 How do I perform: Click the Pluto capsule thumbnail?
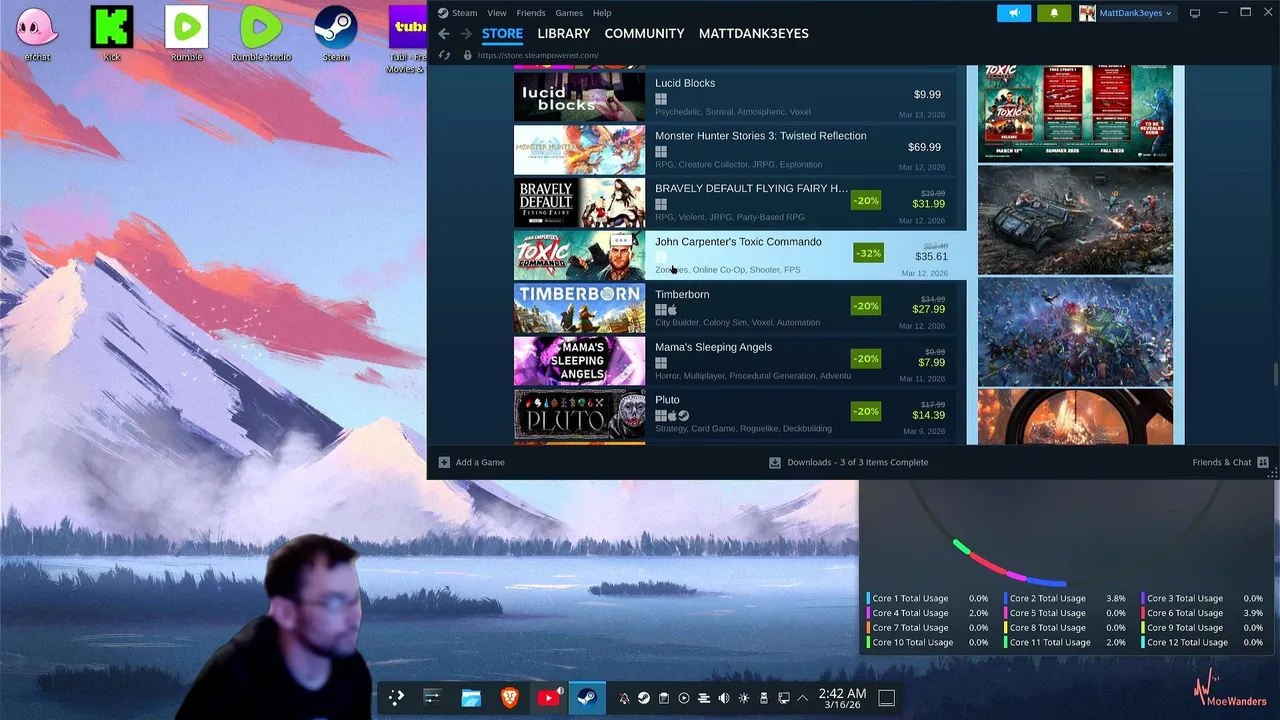580,414
